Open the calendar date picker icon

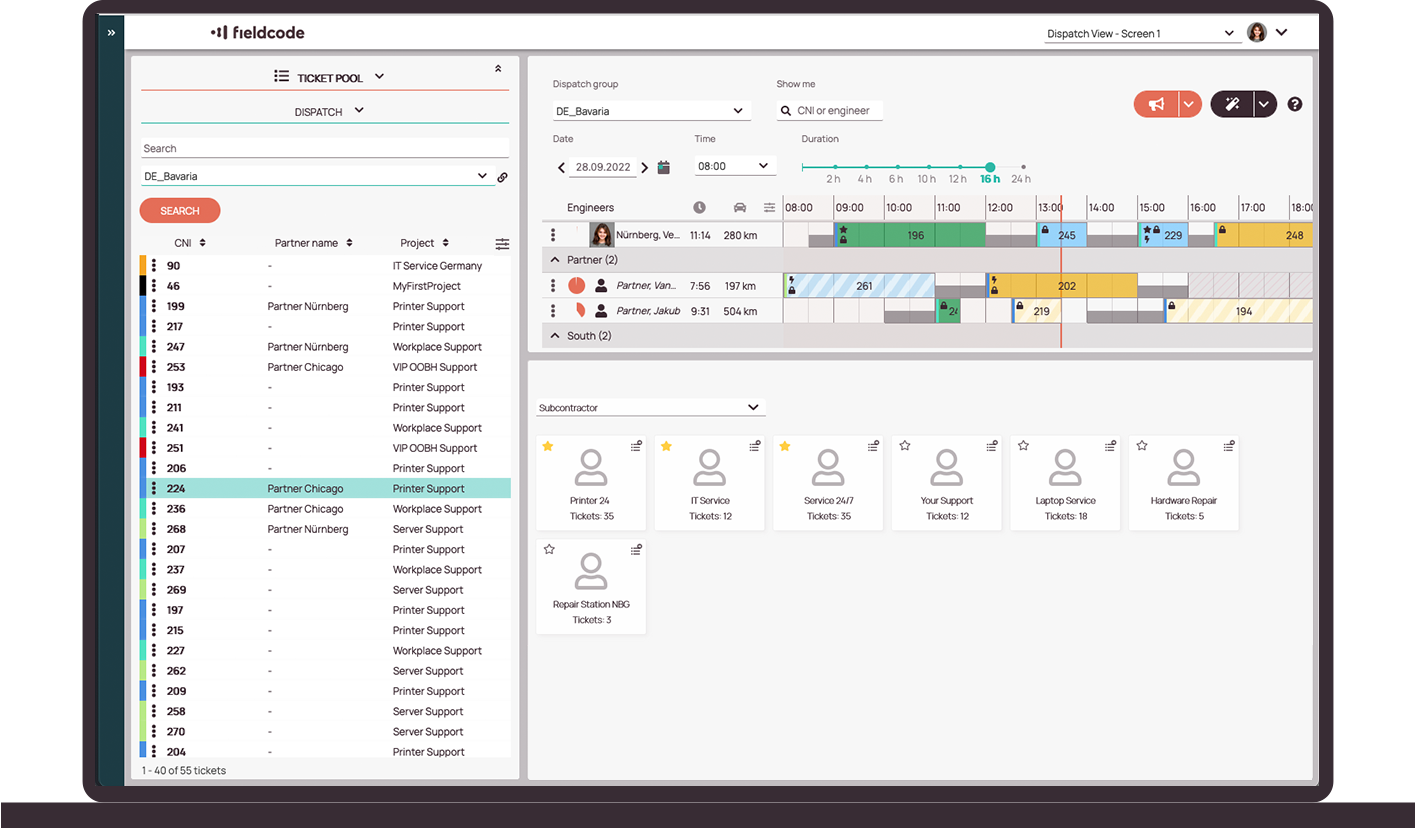664,167
